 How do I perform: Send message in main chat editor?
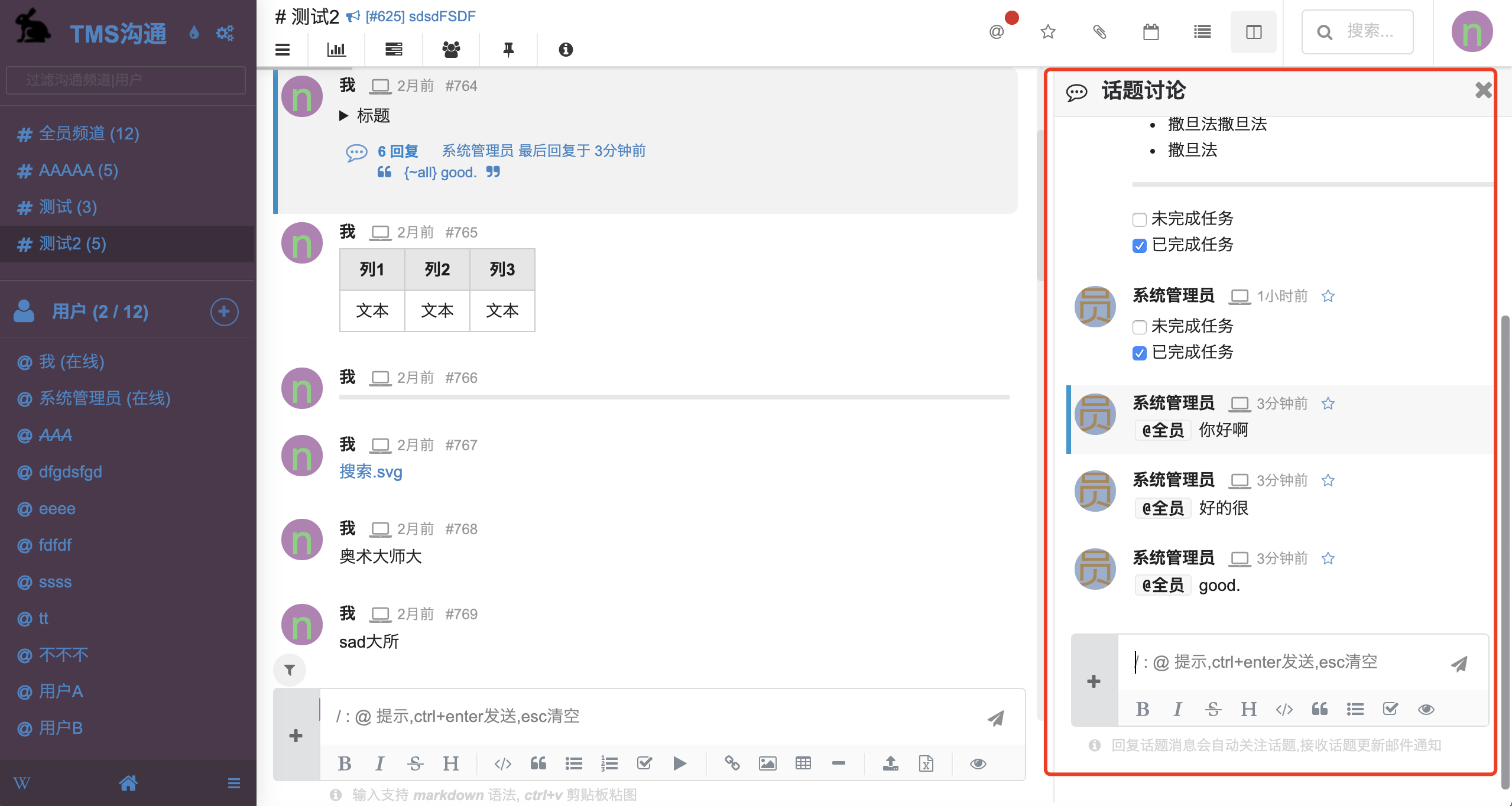pos(996,718)
